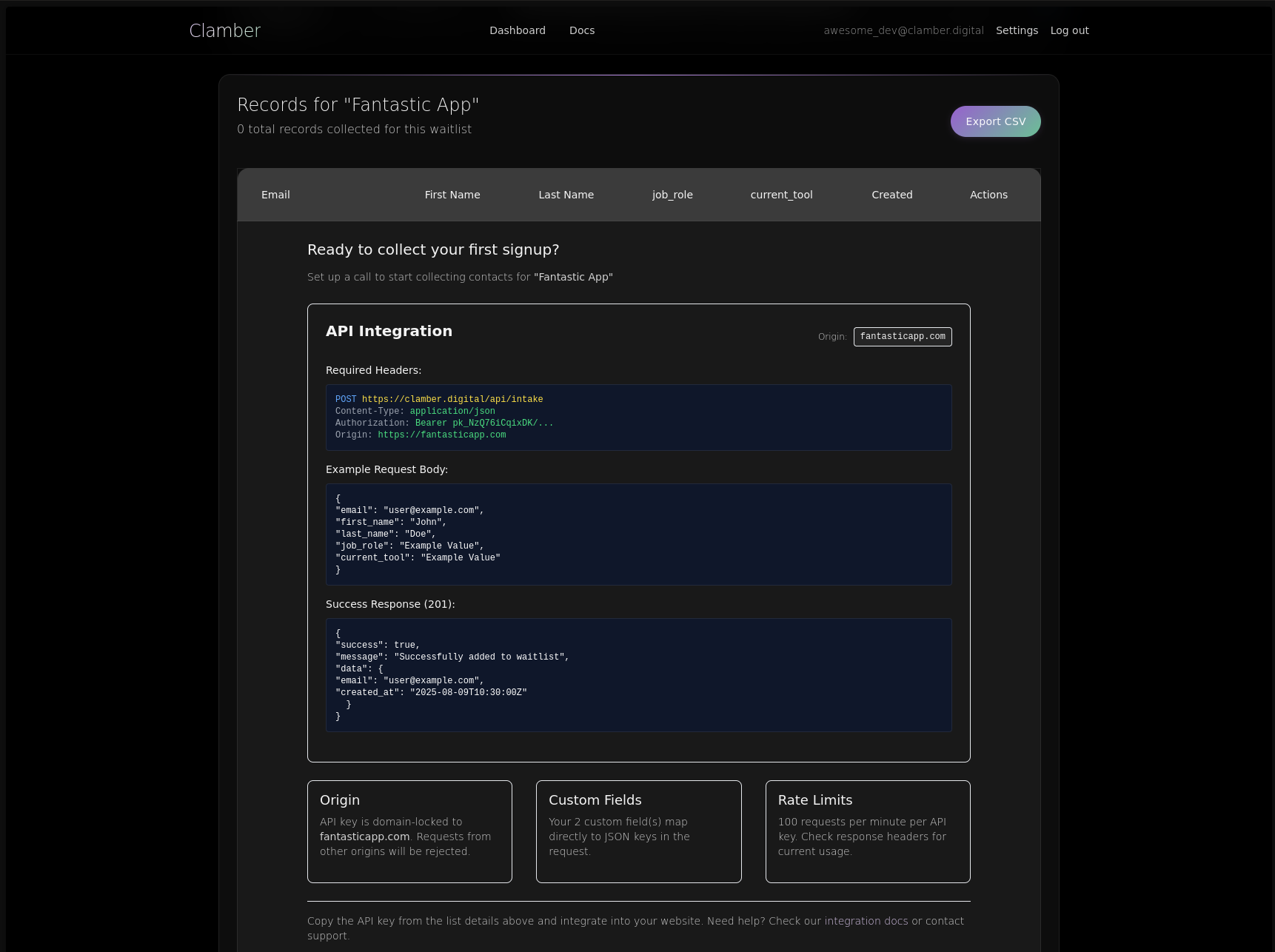Open the Dashboard page
The image size is (1275, 952).
(517, 30)
